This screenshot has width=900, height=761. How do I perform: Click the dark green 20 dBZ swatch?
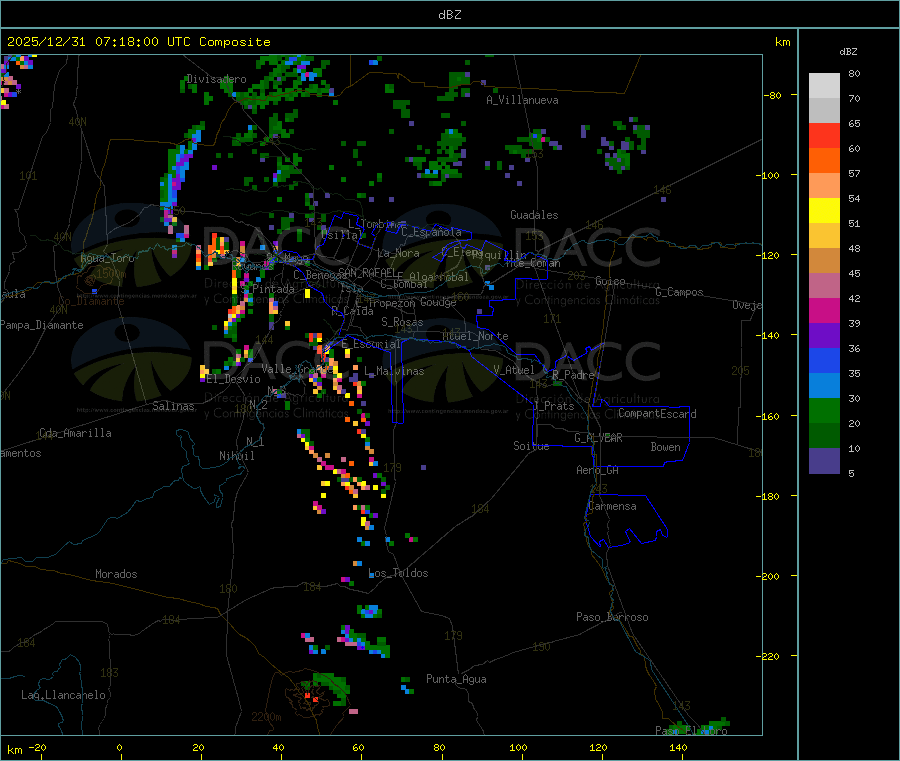[x=824, y=436]
